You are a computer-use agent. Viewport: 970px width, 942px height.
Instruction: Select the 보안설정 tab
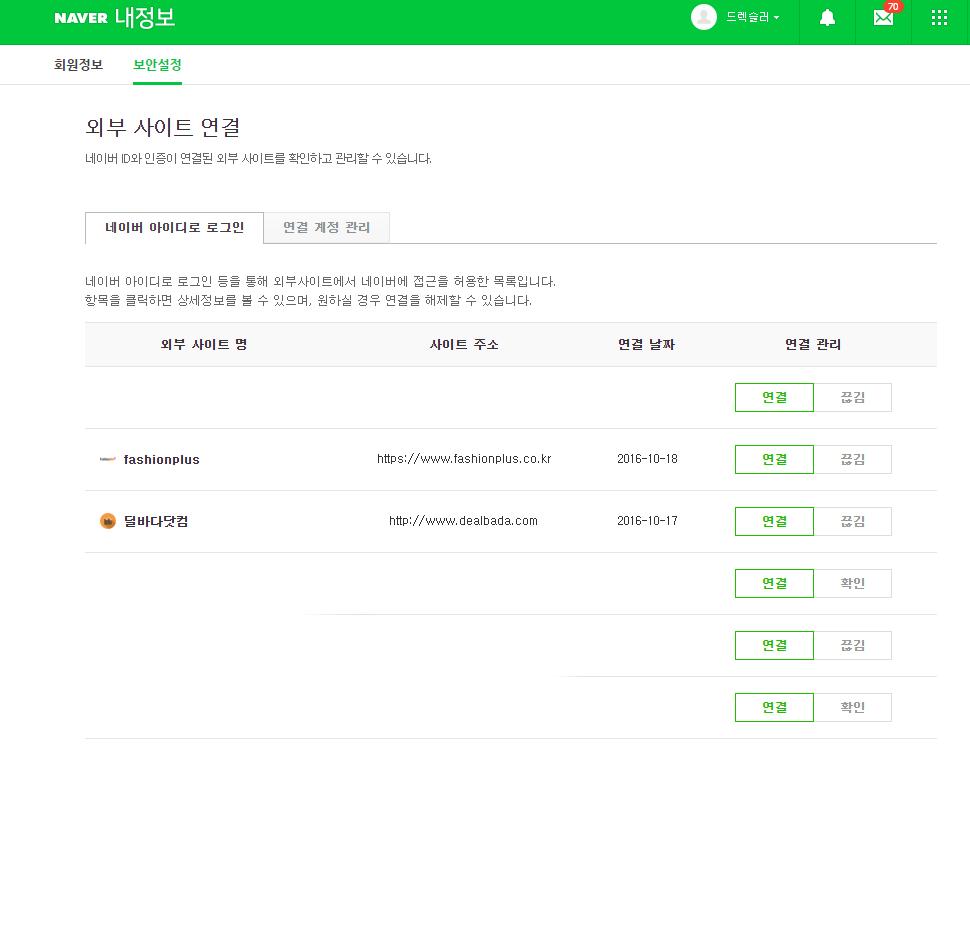[157, 65]
